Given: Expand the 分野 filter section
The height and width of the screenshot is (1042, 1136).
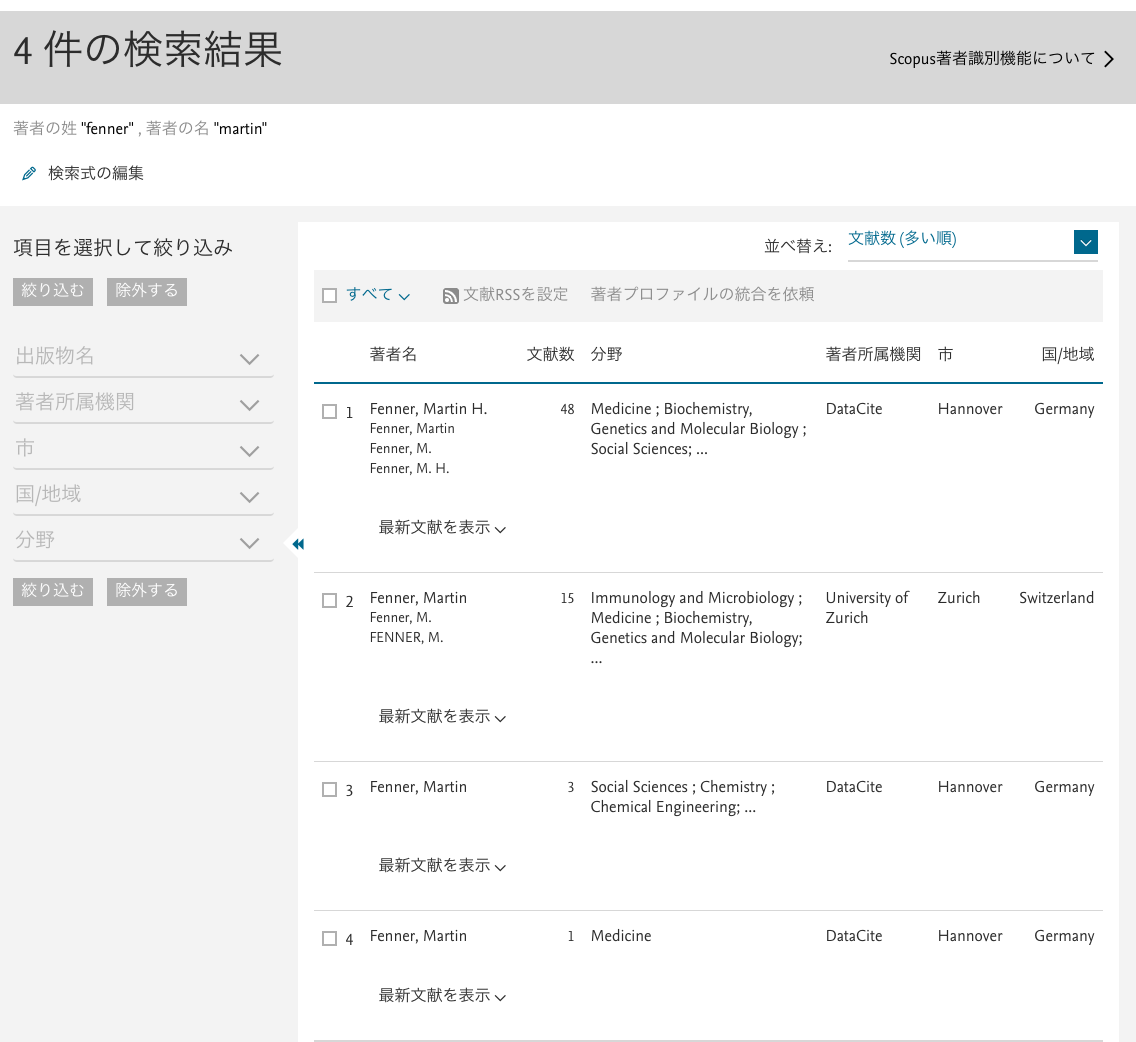Looking at the screenshot, I should pos(143,541).
